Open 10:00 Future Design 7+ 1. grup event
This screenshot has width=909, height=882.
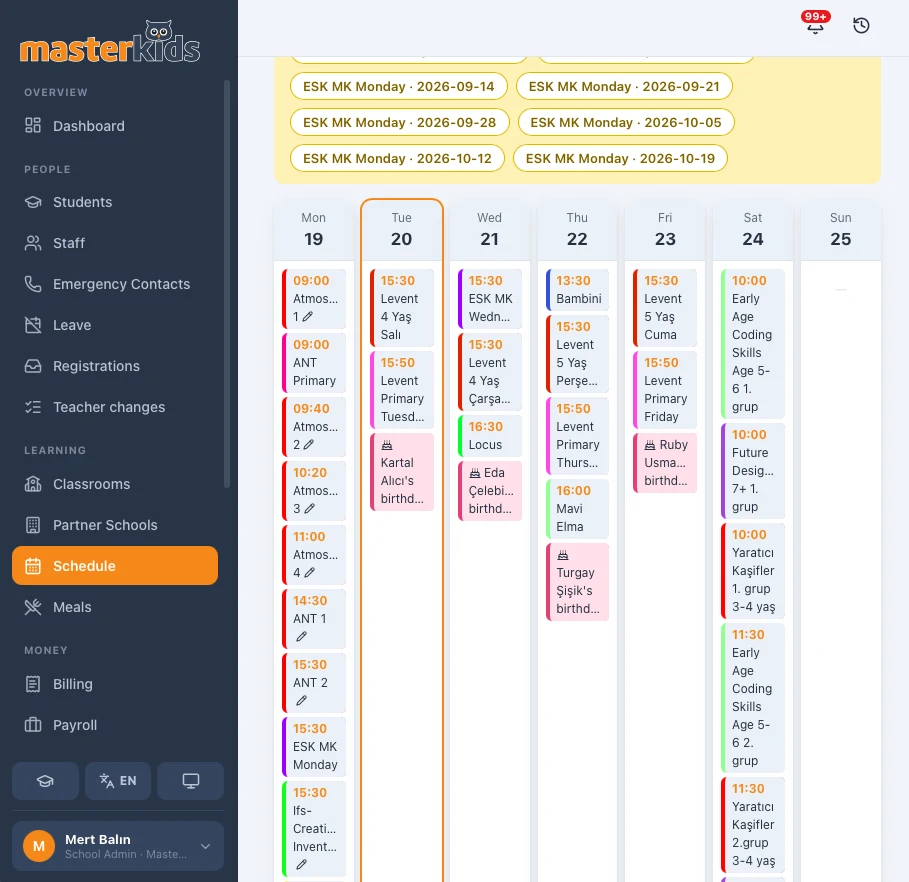click(x=753, y=471)
